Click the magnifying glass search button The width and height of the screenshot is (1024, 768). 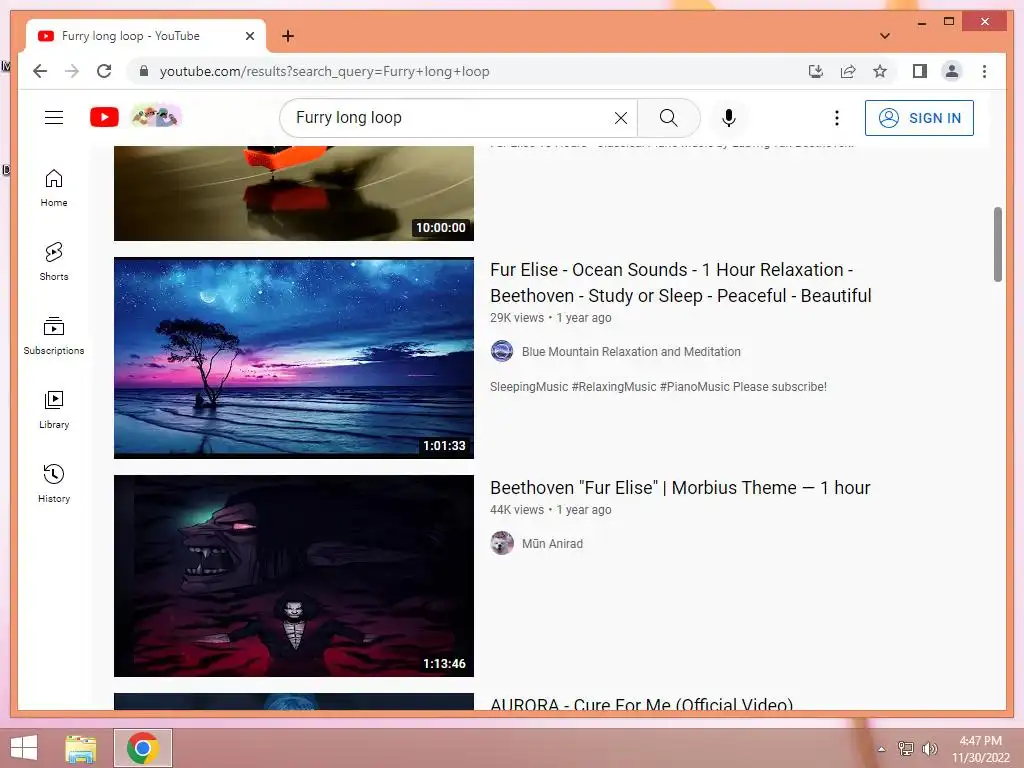point(668,118)
